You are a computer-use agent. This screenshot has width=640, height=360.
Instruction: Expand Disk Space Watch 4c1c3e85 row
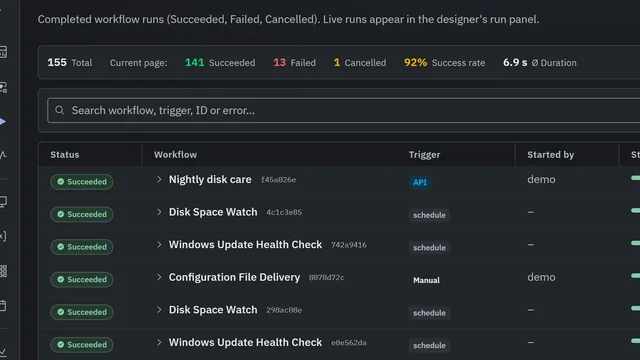pos(159,212)
